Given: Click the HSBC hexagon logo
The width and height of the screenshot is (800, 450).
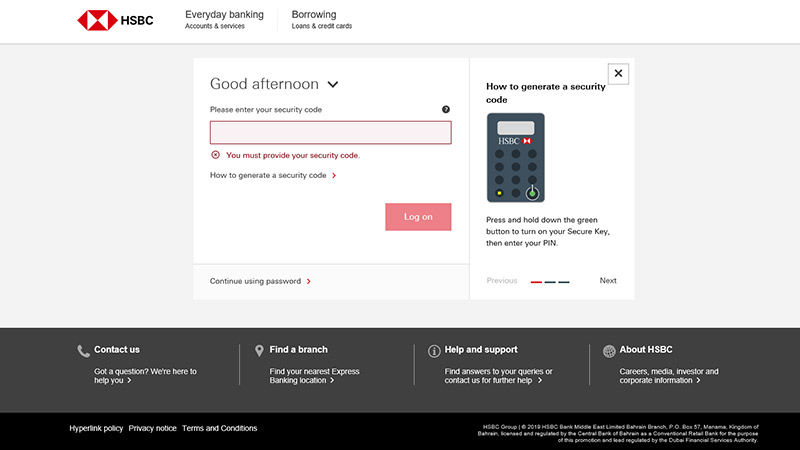Looking at the screenshot, I should 97,20.
